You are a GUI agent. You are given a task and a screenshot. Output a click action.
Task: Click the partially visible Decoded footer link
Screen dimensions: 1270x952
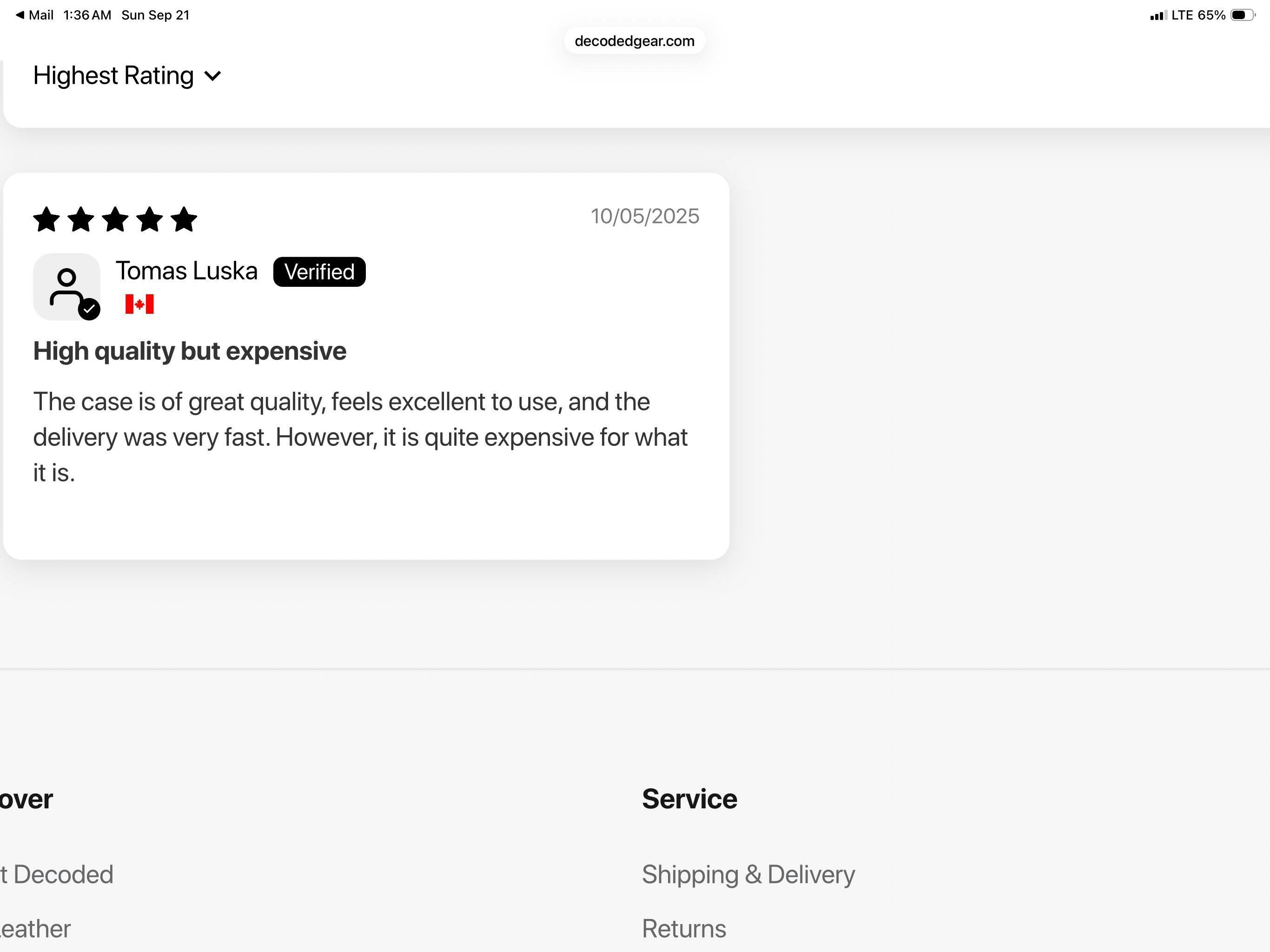coord(58,874)
